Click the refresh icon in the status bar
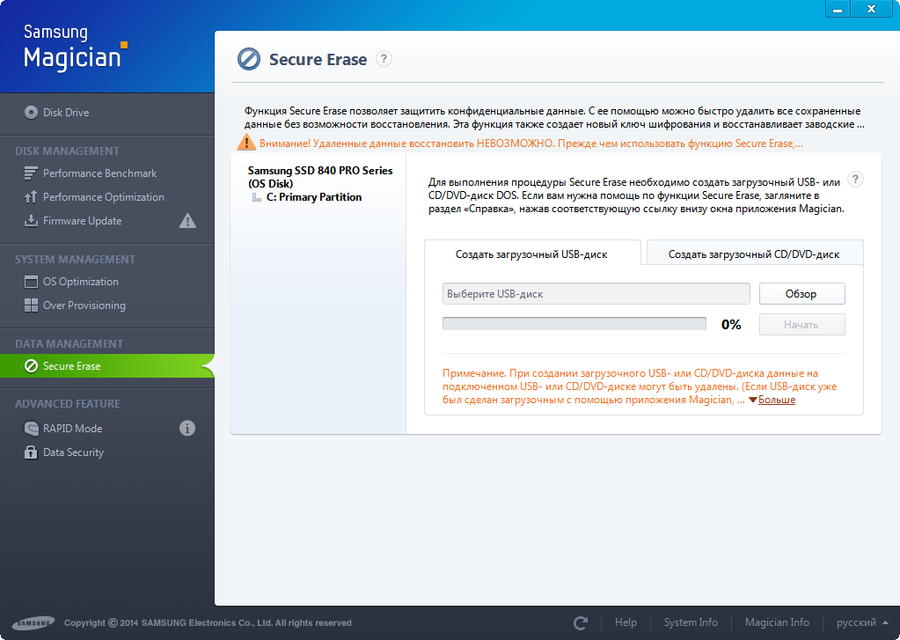900x640 pixels. tap(581, 621)
